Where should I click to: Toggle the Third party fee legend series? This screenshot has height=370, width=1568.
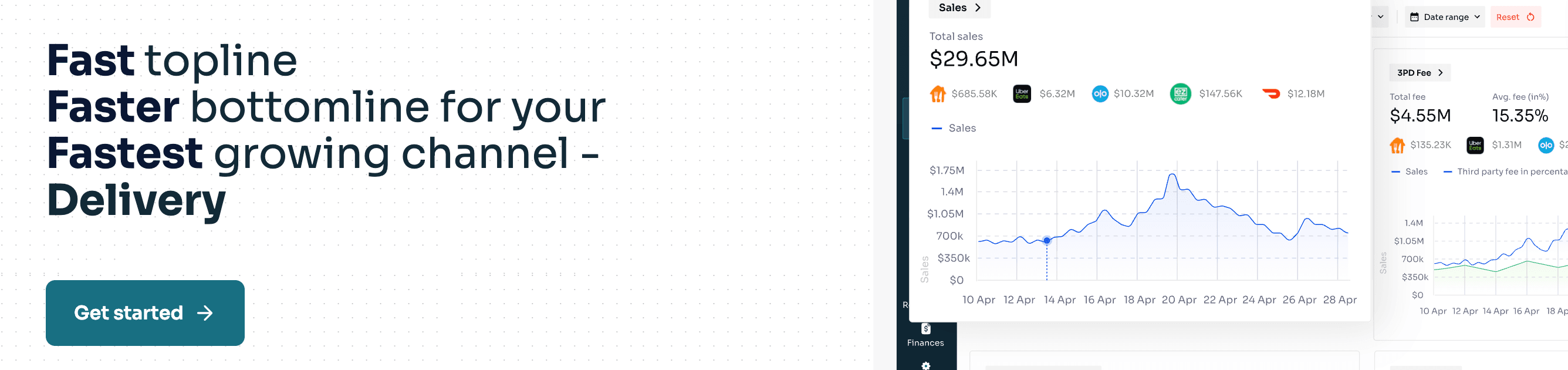pos(1503,172)
